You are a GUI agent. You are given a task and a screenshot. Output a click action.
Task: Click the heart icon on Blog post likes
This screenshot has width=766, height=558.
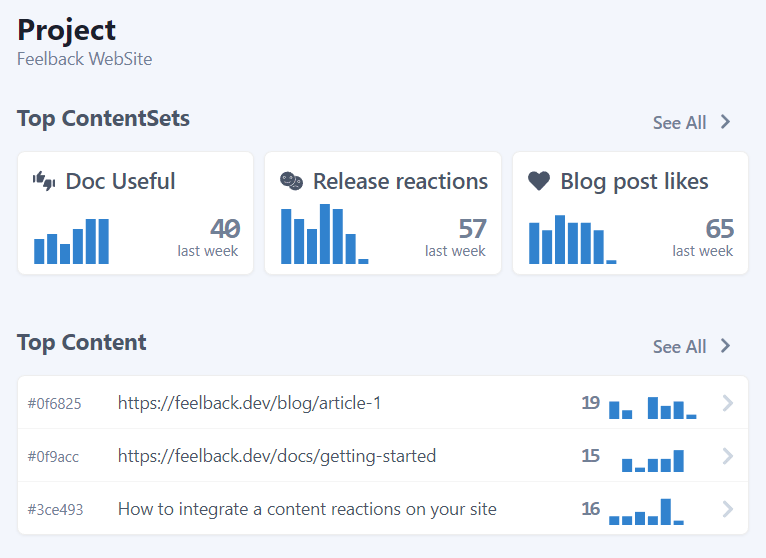[x=539, y=181]
